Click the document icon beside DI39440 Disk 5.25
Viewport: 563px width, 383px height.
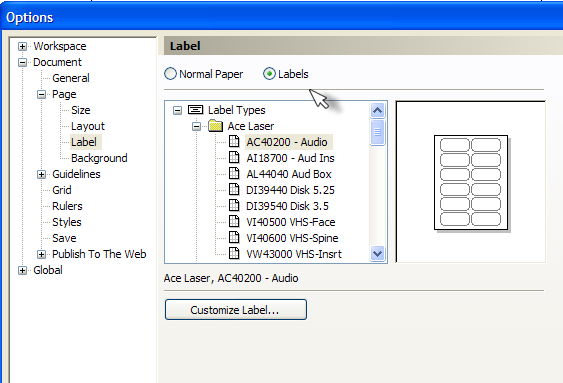tap(234, 190)
